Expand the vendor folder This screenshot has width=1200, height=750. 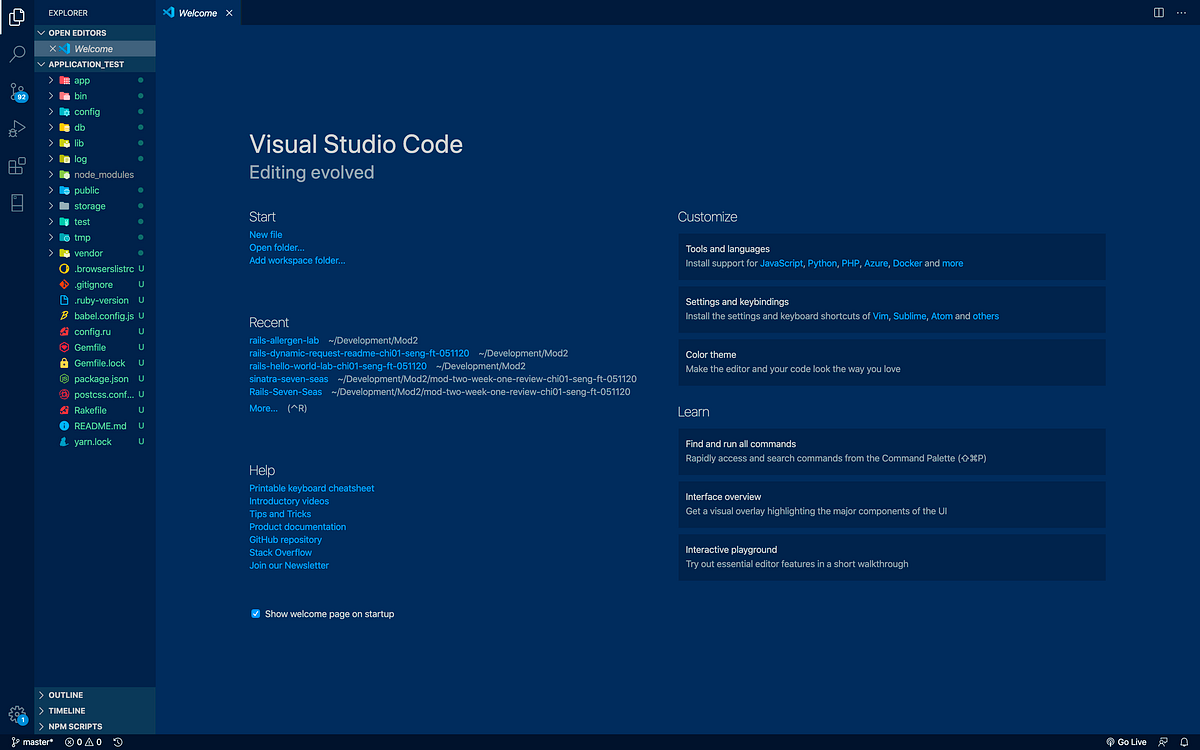(95, 253)
